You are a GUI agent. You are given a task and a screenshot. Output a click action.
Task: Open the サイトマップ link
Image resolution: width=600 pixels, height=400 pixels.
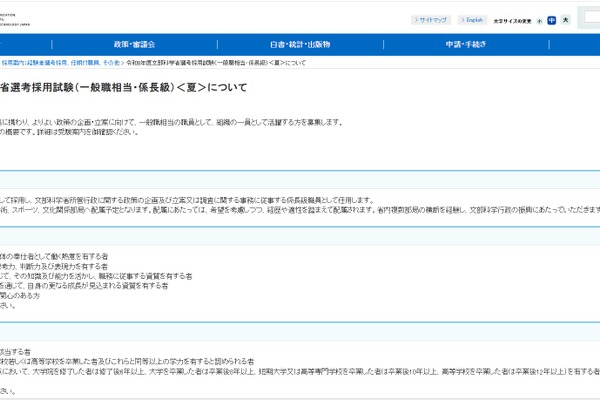pyautogui.click(x=431, y=20)
